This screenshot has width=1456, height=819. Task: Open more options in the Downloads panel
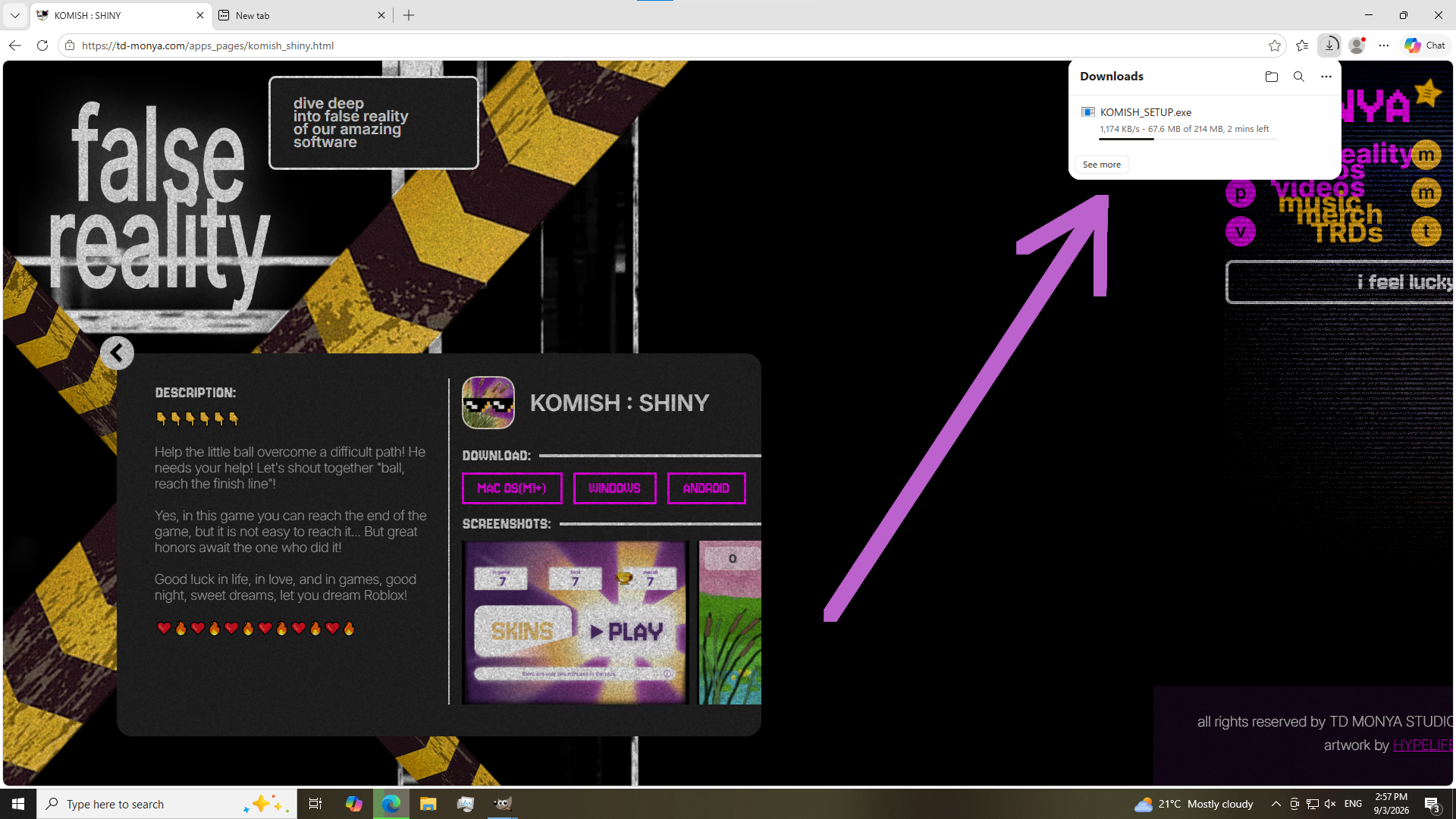[1326, 77]
